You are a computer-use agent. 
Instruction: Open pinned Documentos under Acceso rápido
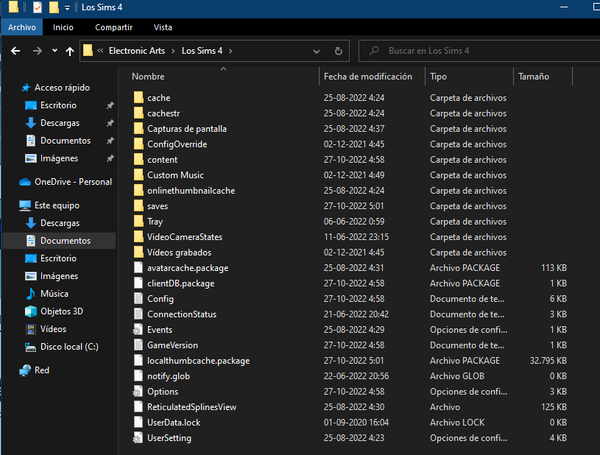65,141
